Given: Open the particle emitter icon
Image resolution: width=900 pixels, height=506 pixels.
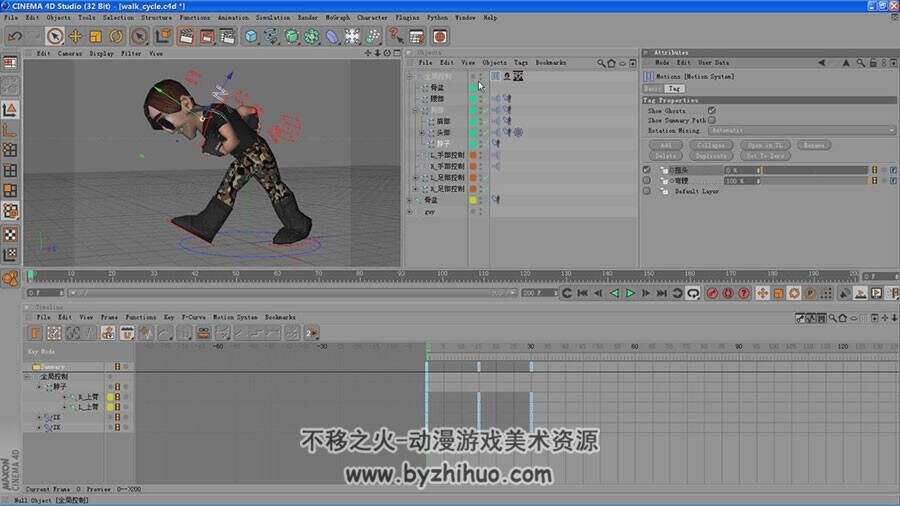Looking at the screenshot, I should point(373,37).
